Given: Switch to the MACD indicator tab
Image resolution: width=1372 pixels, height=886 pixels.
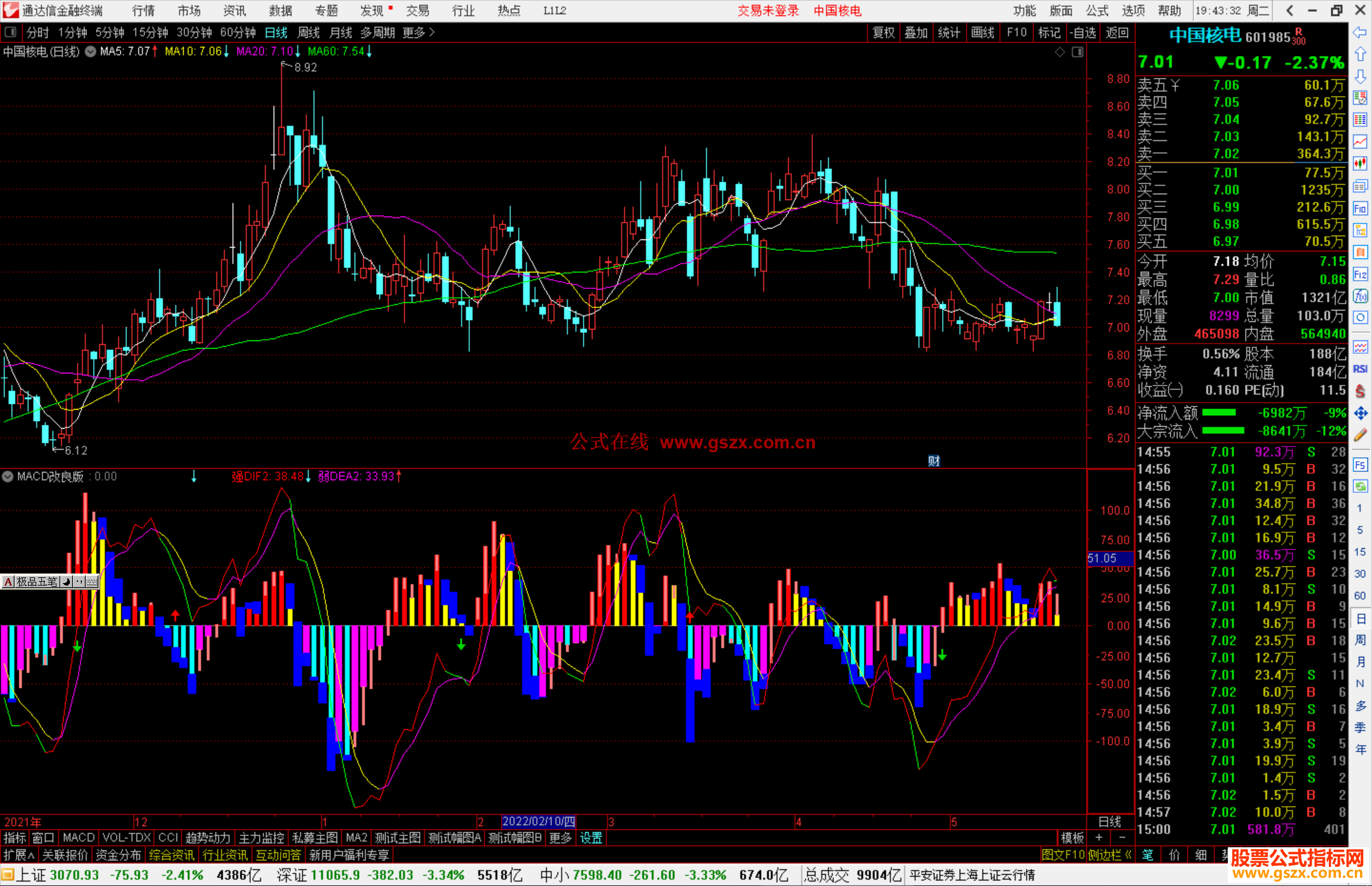Looking at the screenshot, I should (78, 838).
